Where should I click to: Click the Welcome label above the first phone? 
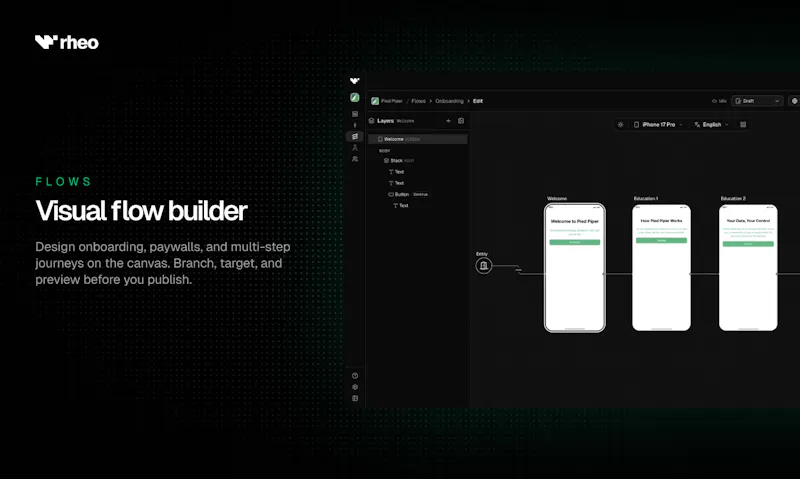tap(557, 198)
